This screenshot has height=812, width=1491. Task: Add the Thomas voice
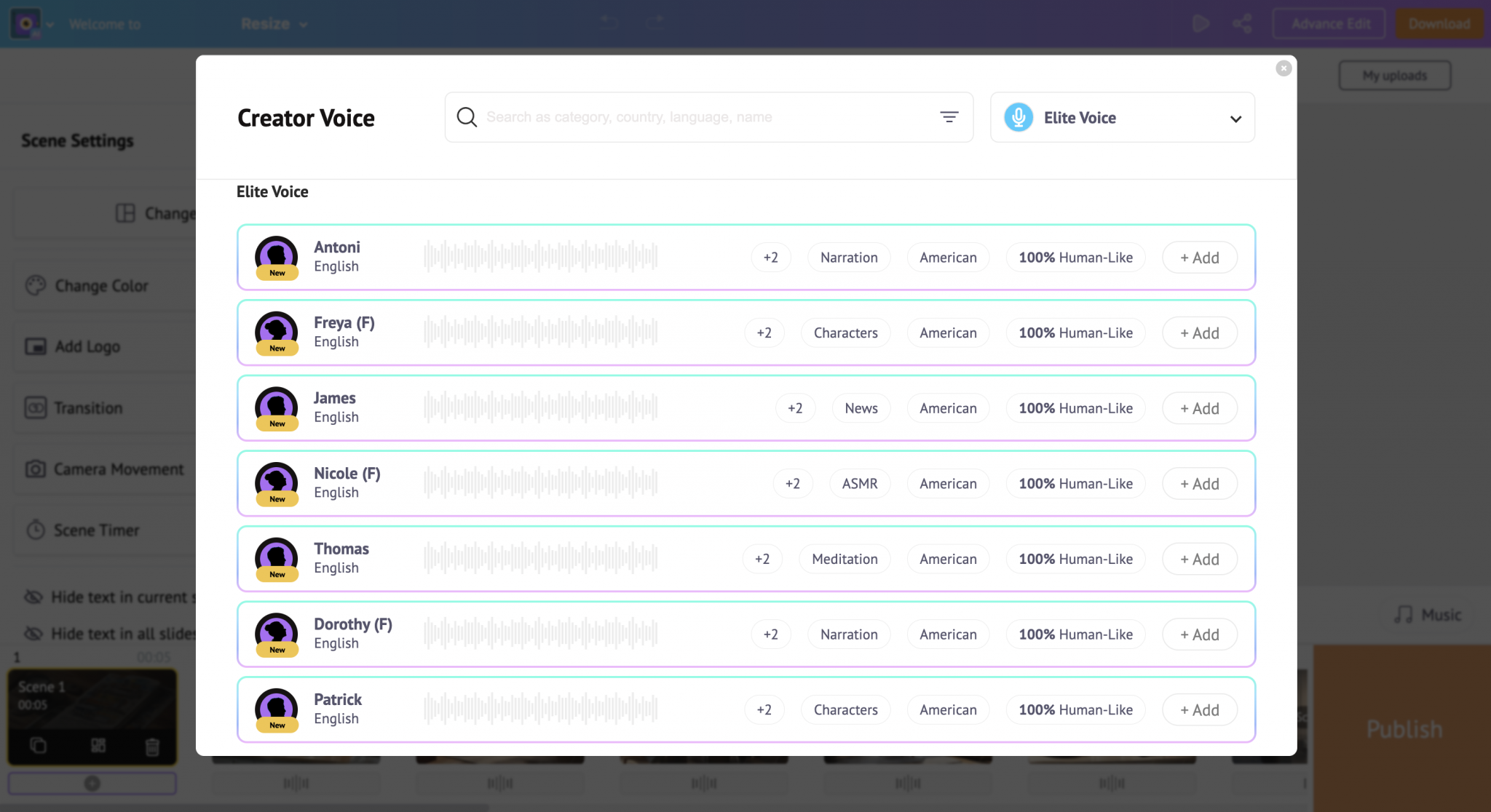[x=1199, y=559]
